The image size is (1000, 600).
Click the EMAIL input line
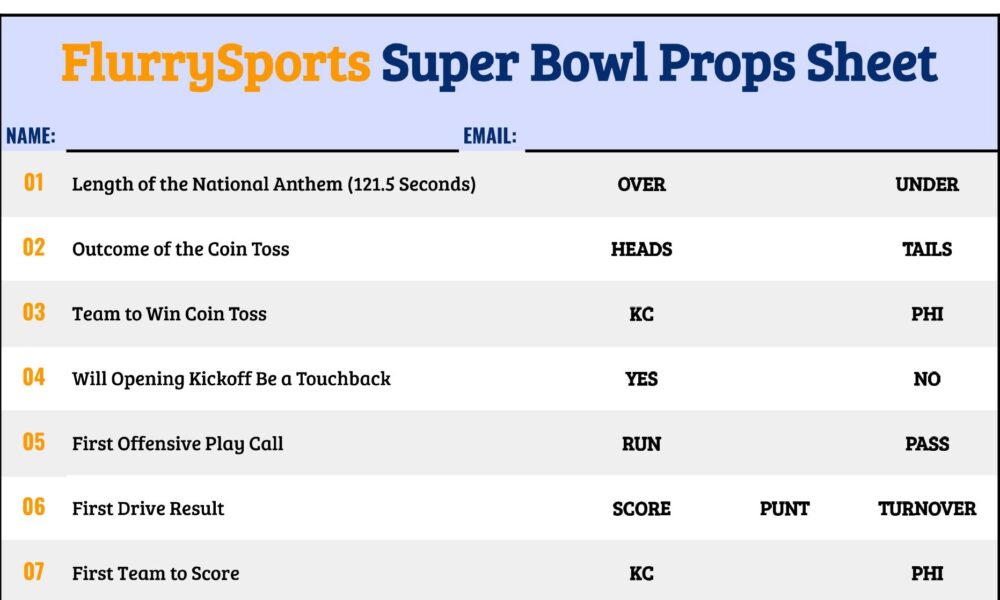(x=761, y=136)
